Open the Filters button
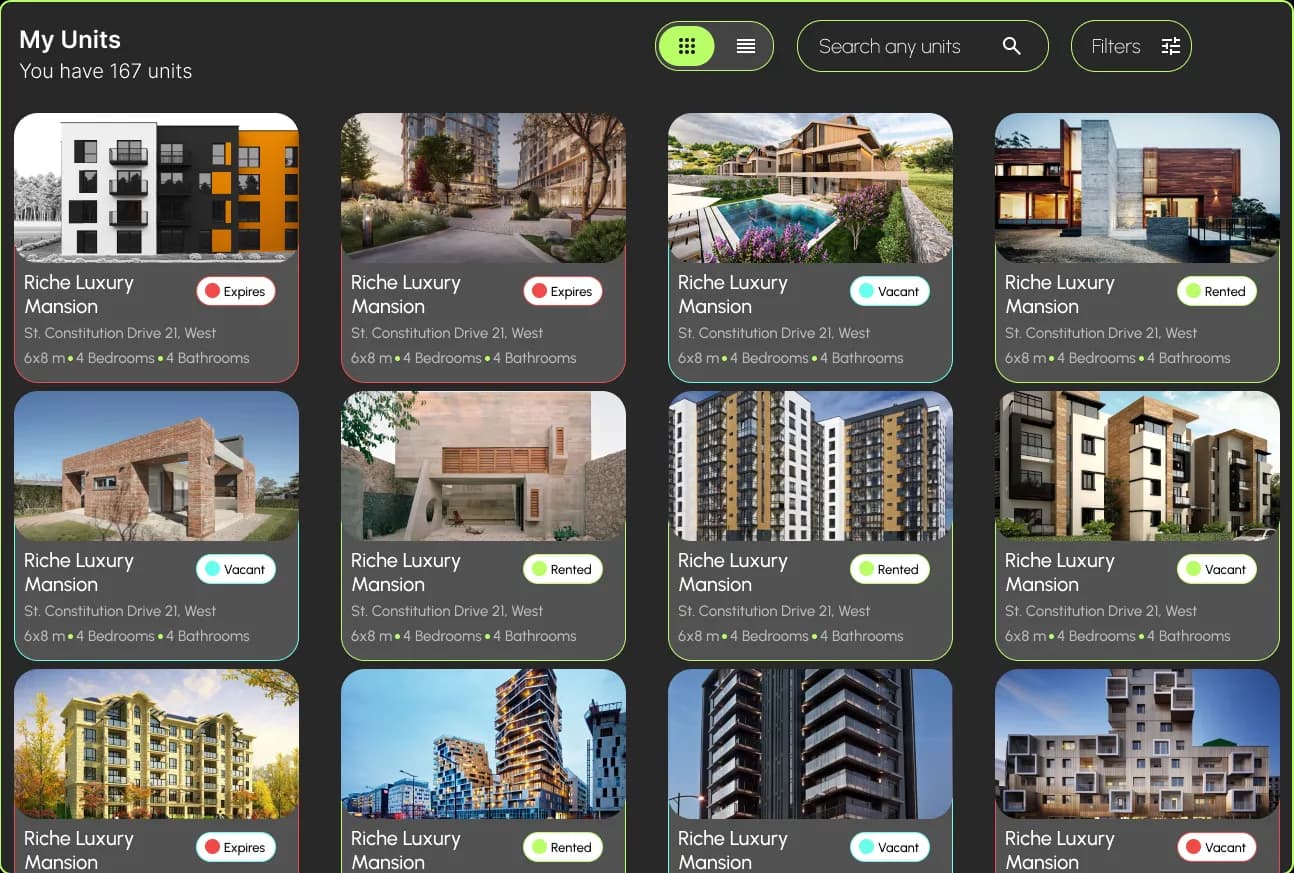Viewport: 1294px width, 873px height. (1131, 46)
